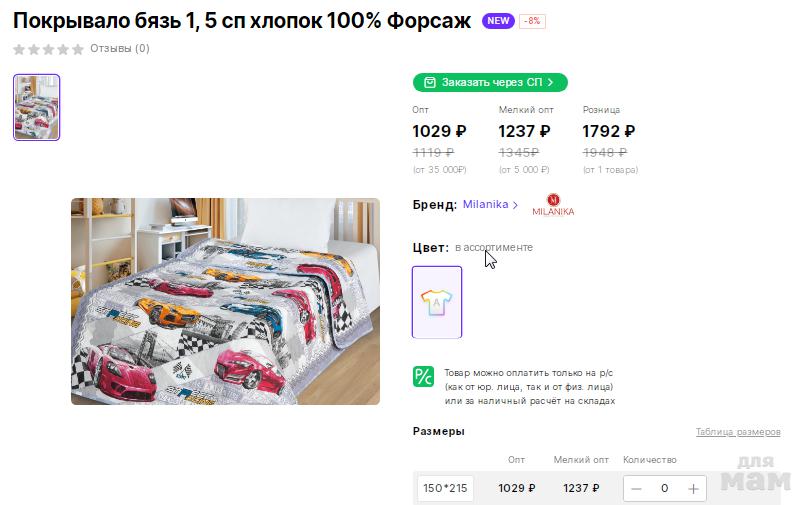
Task: Open the 'Отзывы (0)' reviews link
Action: click(x=120, y=48)
